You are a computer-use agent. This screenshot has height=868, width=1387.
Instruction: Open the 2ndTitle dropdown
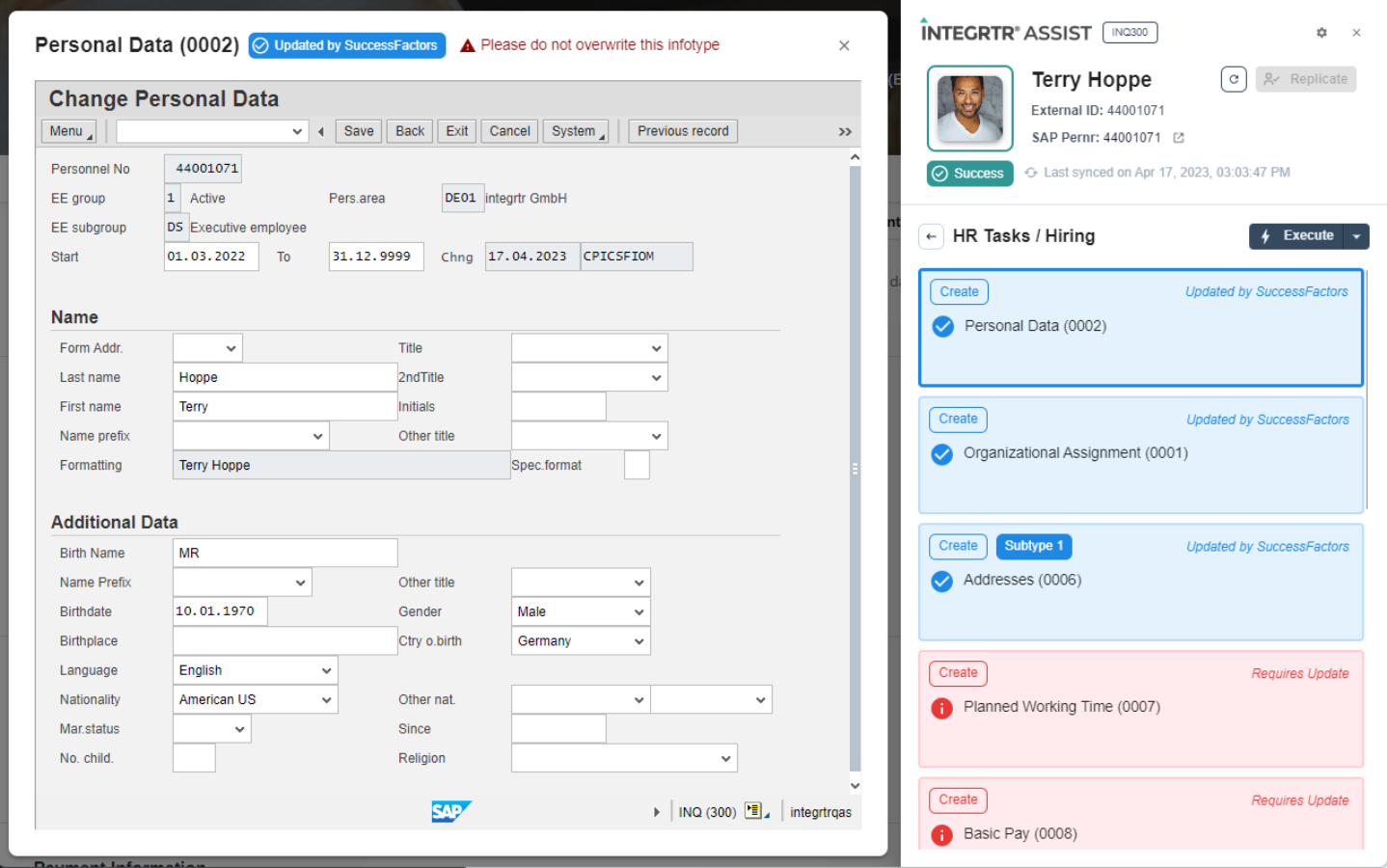click(656, 377)
